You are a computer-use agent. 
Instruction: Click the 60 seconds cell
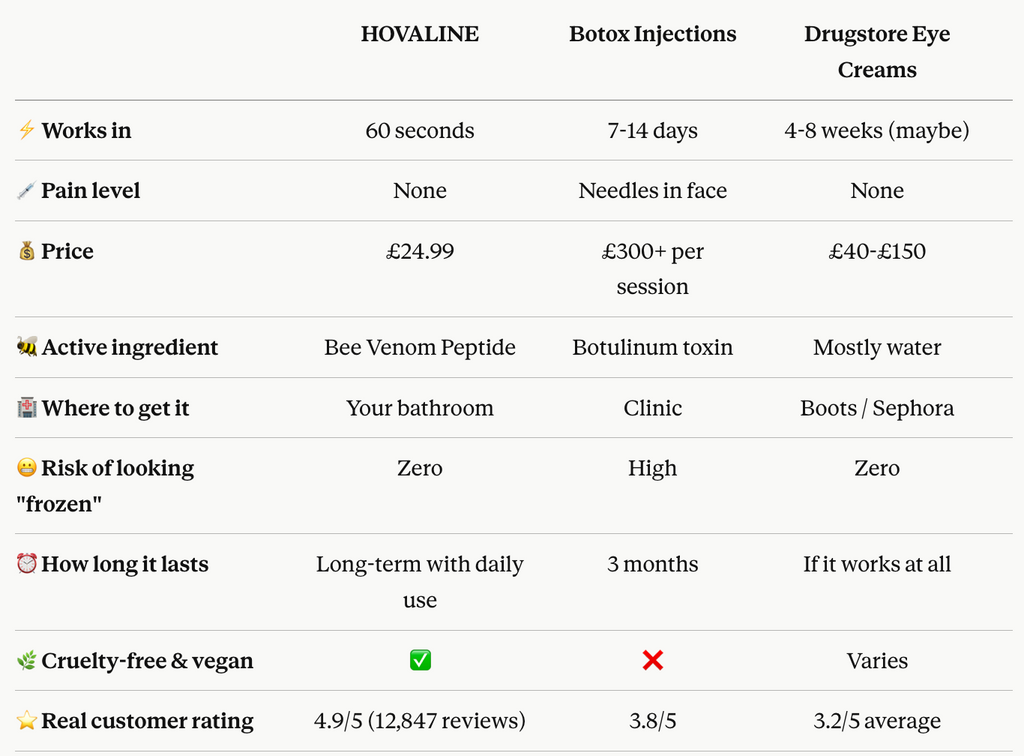(420, 131)
